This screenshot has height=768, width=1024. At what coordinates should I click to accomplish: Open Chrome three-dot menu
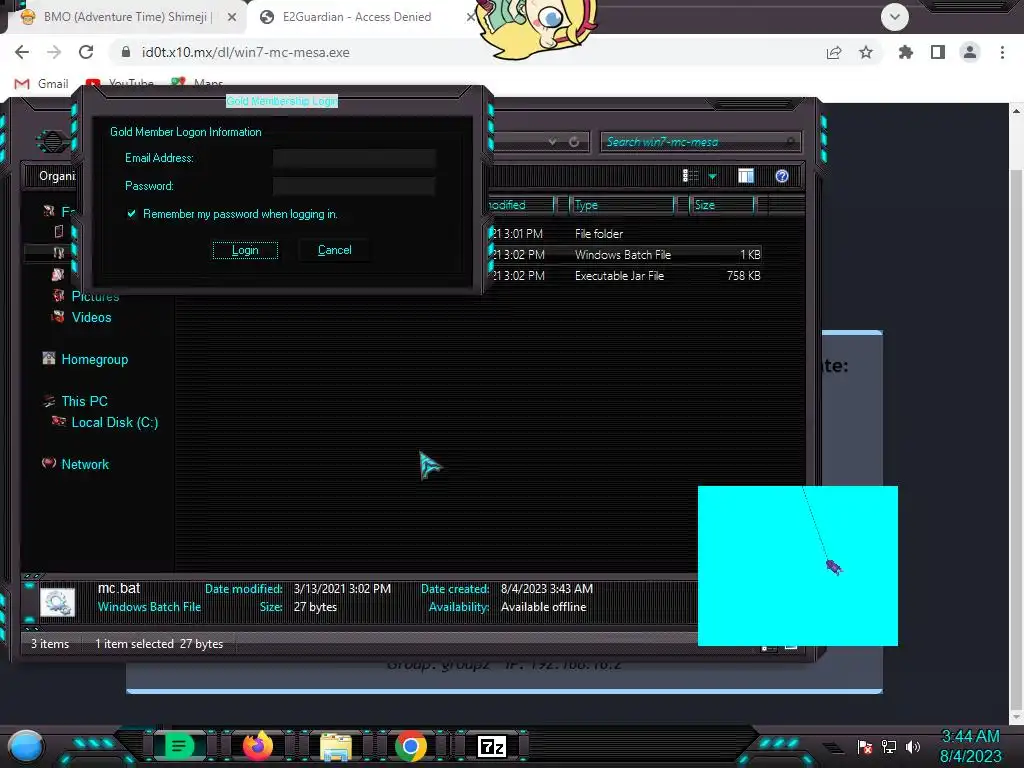1002,52
